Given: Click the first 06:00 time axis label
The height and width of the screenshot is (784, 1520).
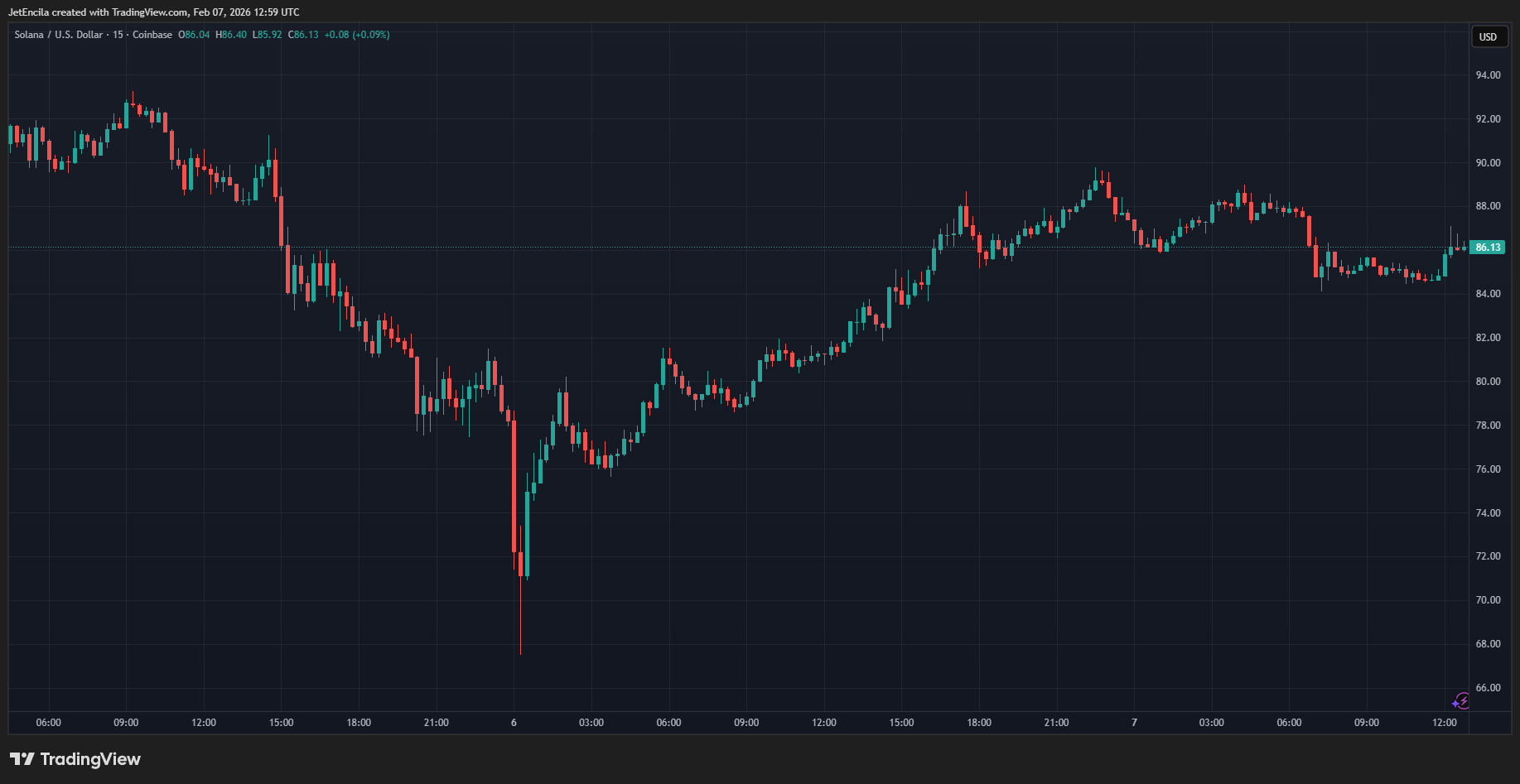Looking at the screenshot, I should (49, 723).
